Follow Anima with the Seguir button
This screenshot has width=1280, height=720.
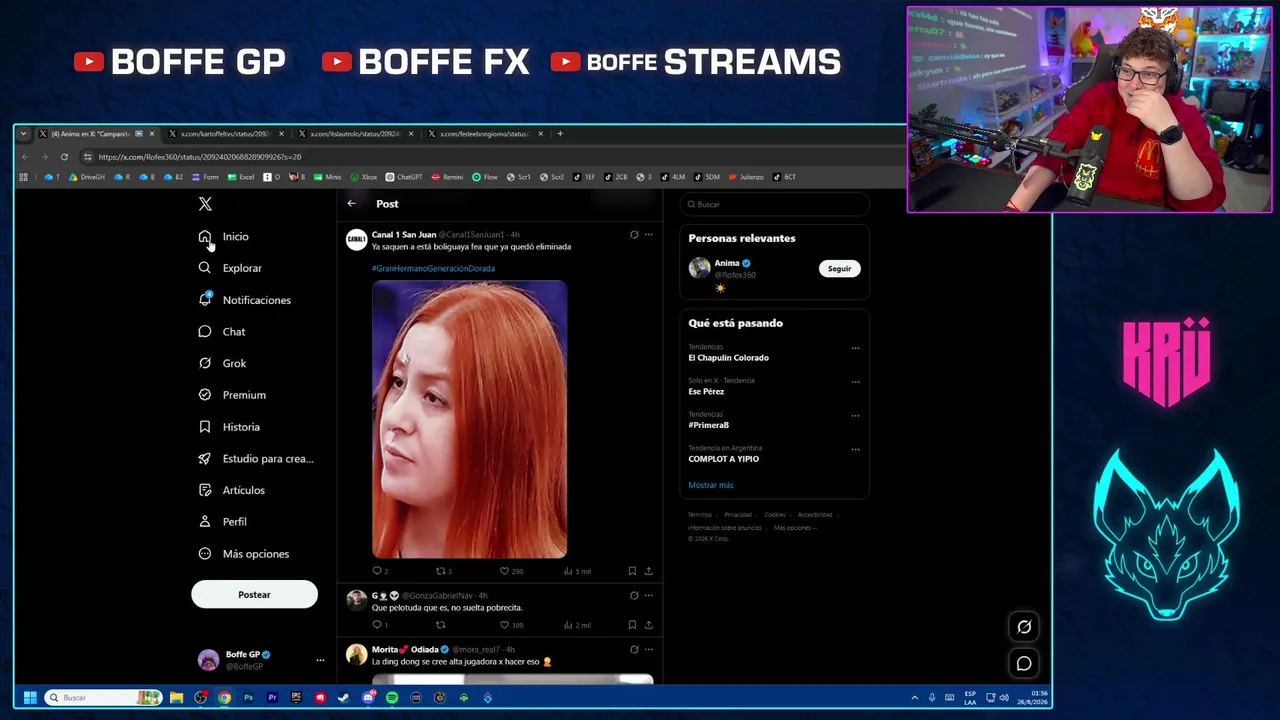pyautogui.click(x=839, y=268)
